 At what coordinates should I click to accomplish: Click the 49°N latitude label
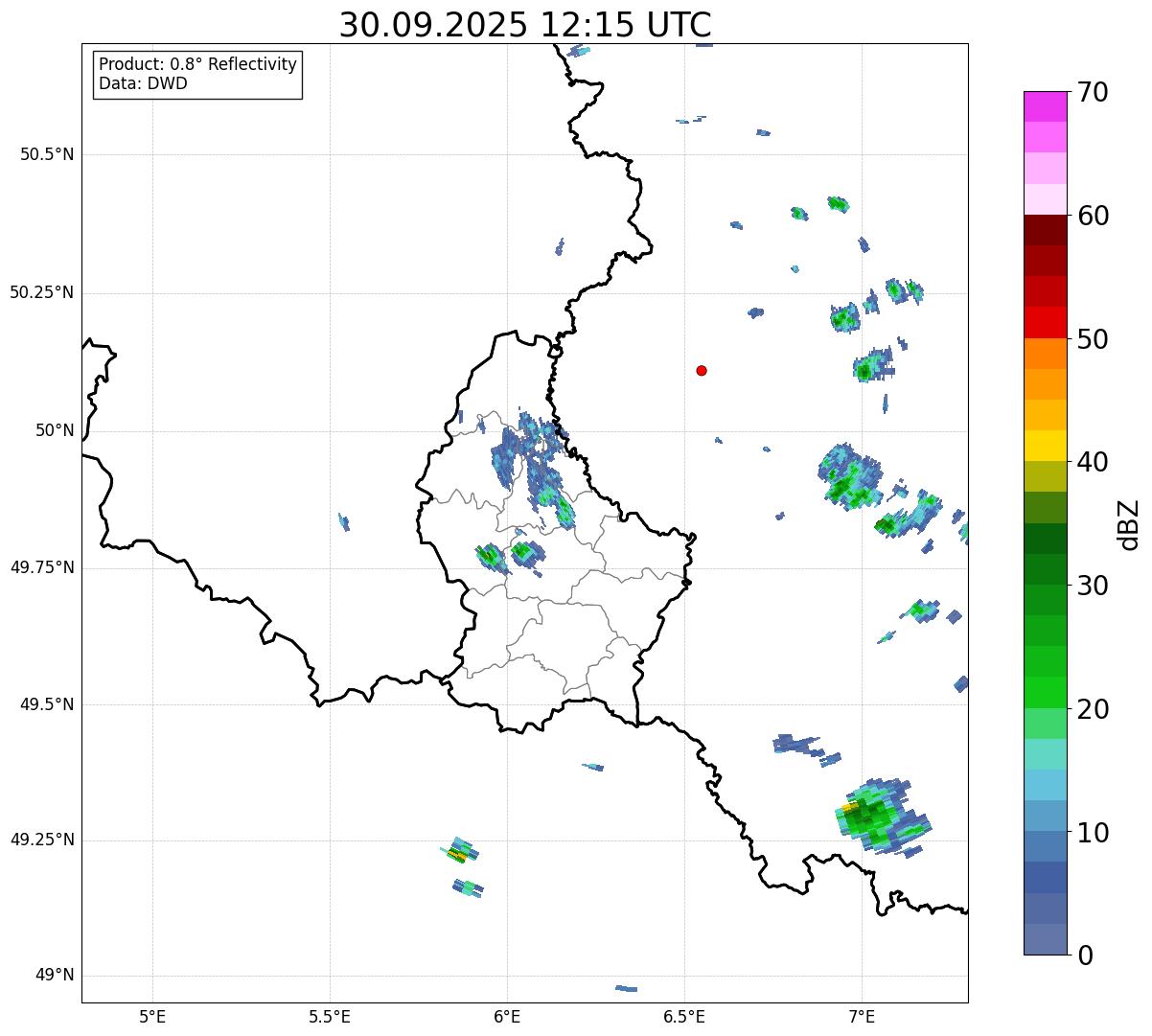(x=55, y=975)
